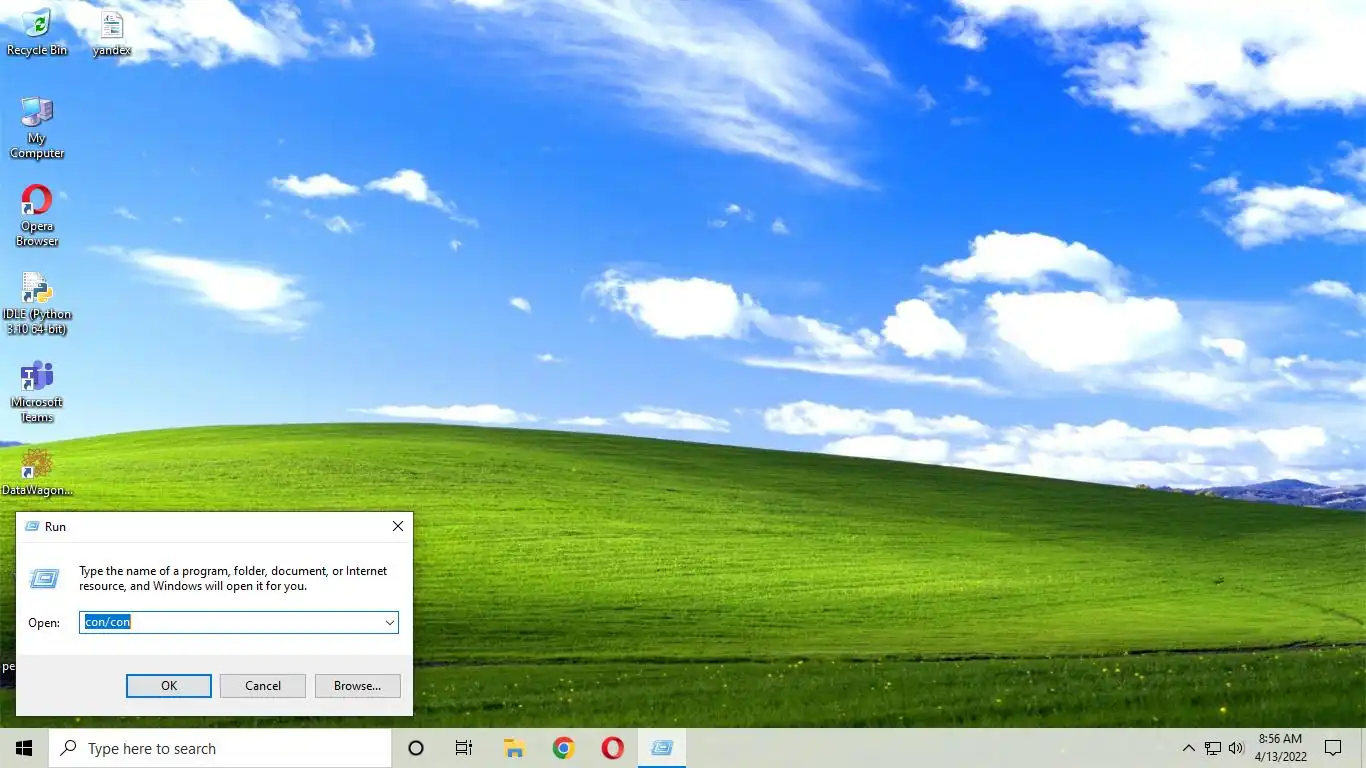Open the Windows Start menu
Screen dimensions: 1366x768
coord(24,748)
